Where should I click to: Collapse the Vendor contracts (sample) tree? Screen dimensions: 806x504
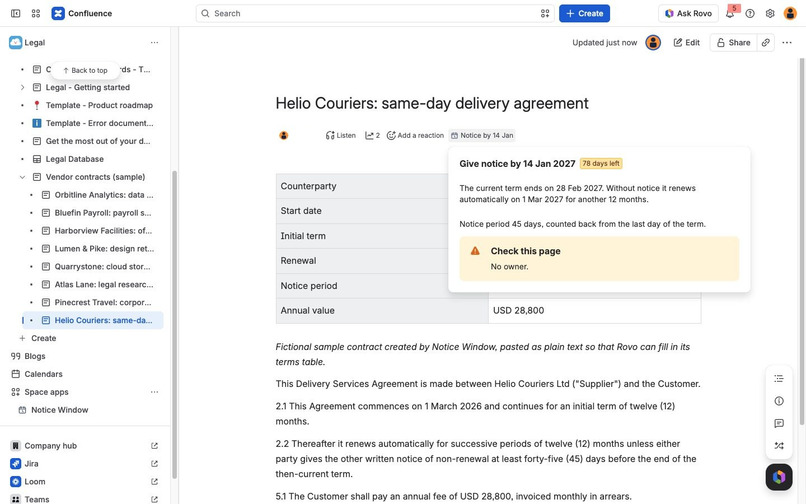click(22, 177)
